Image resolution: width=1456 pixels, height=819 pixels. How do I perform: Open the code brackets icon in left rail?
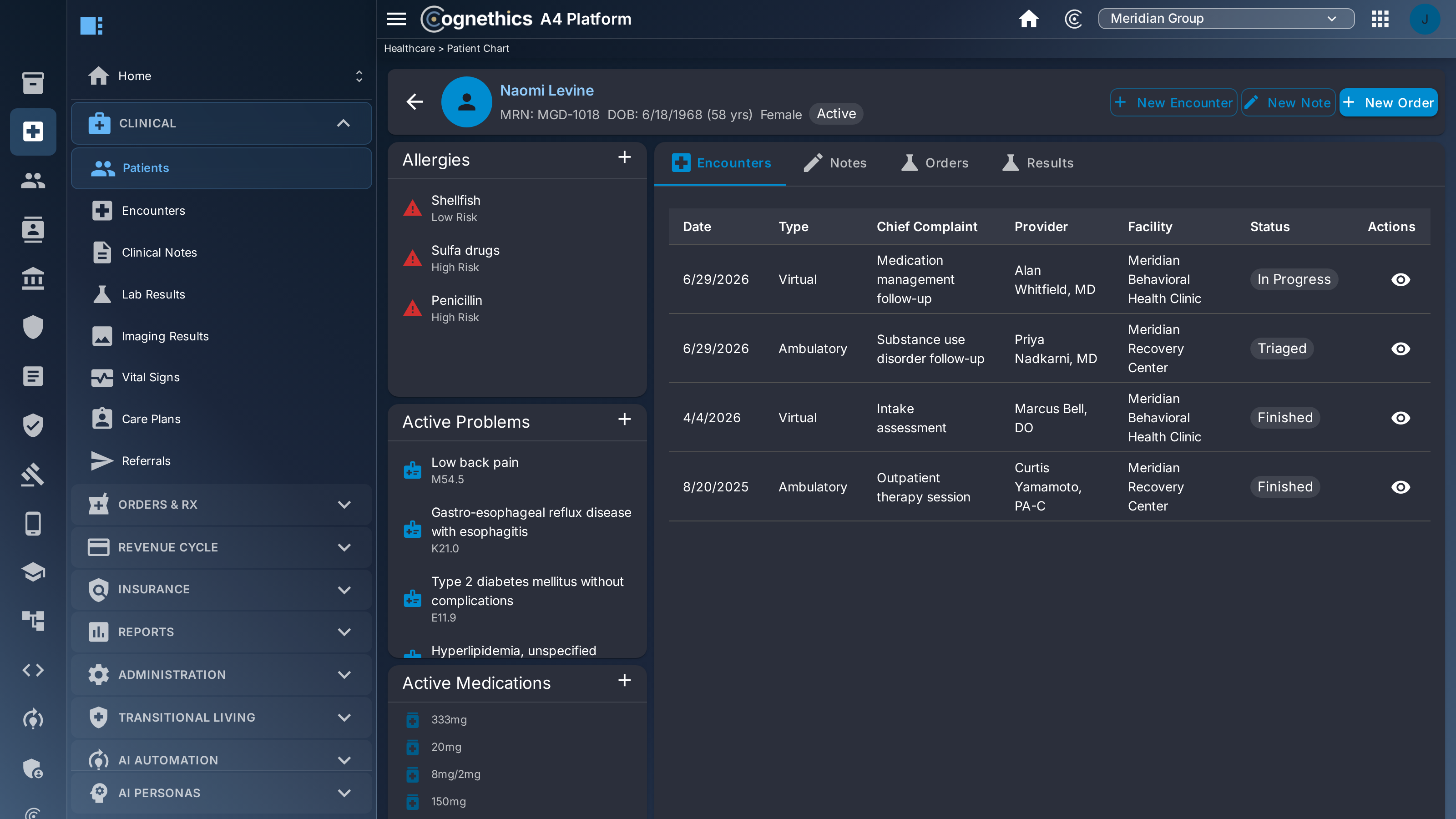33,670
